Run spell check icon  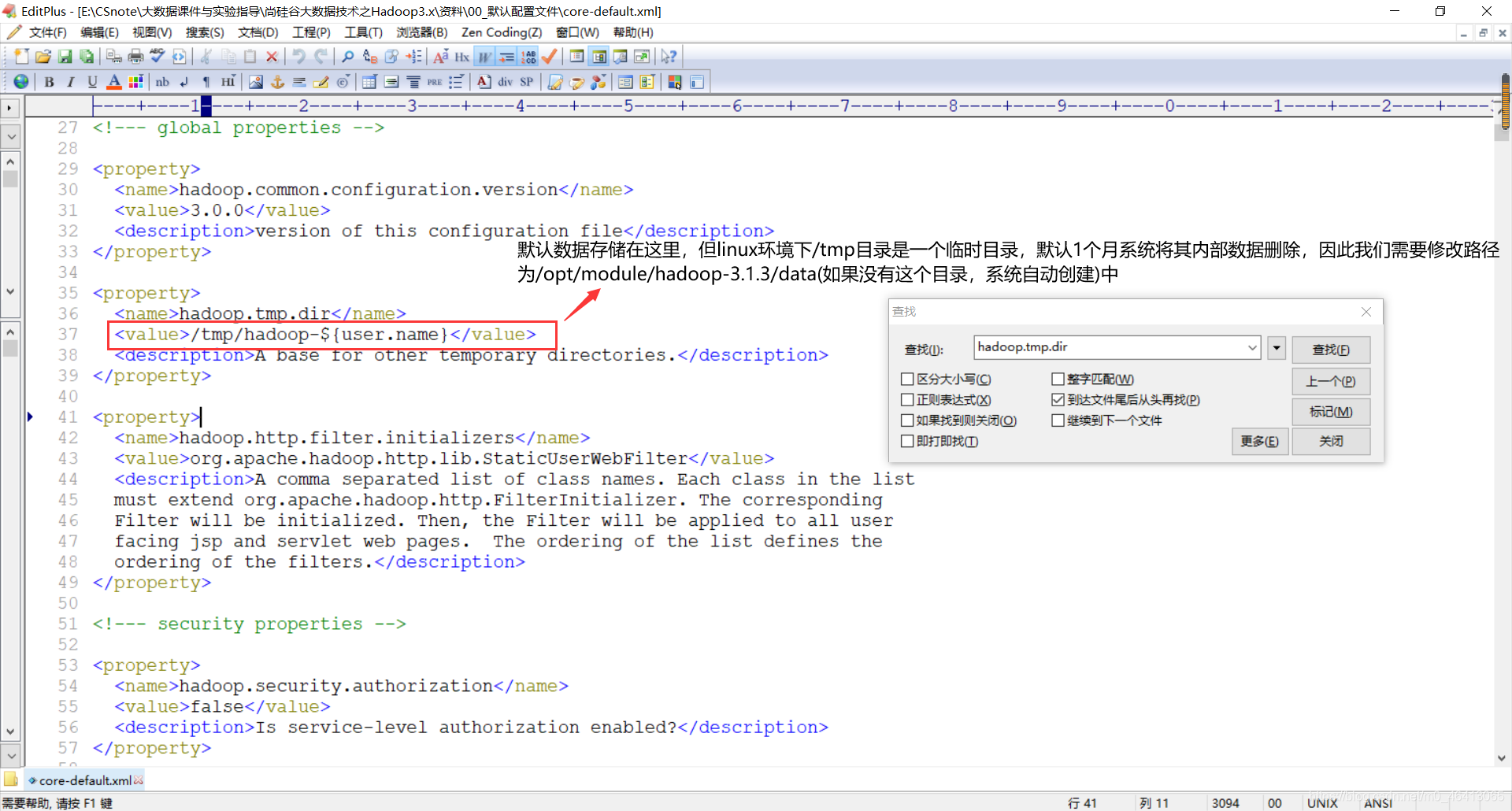click(x=157, y=57)
